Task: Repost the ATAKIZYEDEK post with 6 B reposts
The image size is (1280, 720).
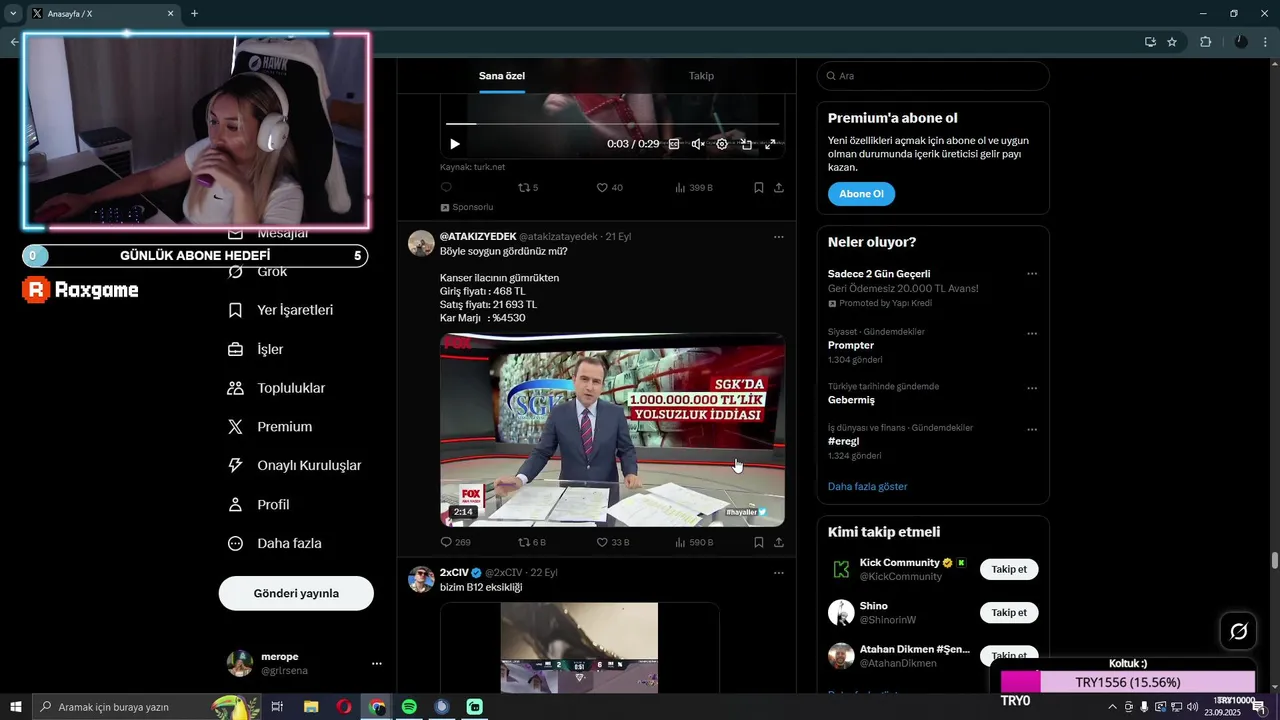Action: point(531,542)
